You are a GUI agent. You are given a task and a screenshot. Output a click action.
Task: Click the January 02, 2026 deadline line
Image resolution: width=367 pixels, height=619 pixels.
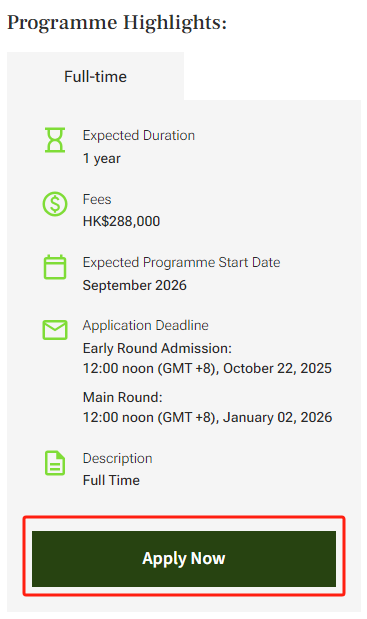click(x=207, y=417)
